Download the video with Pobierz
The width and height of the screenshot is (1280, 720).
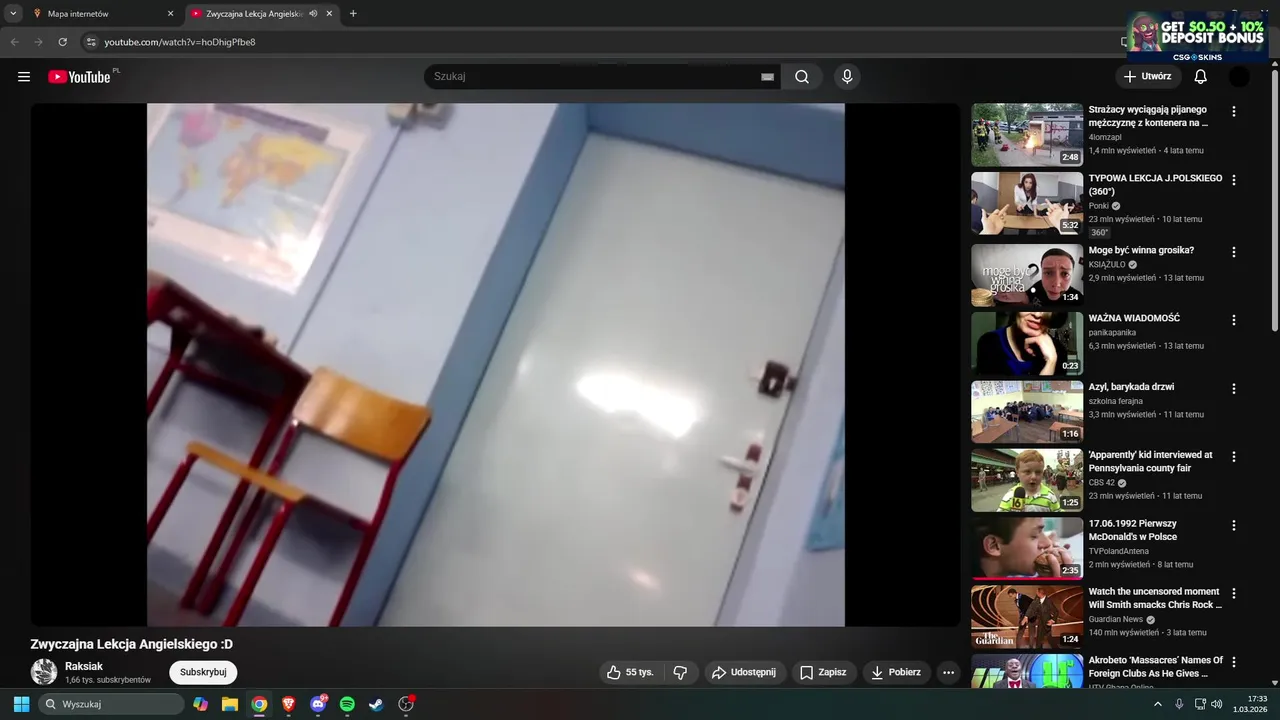coord(896,673)
